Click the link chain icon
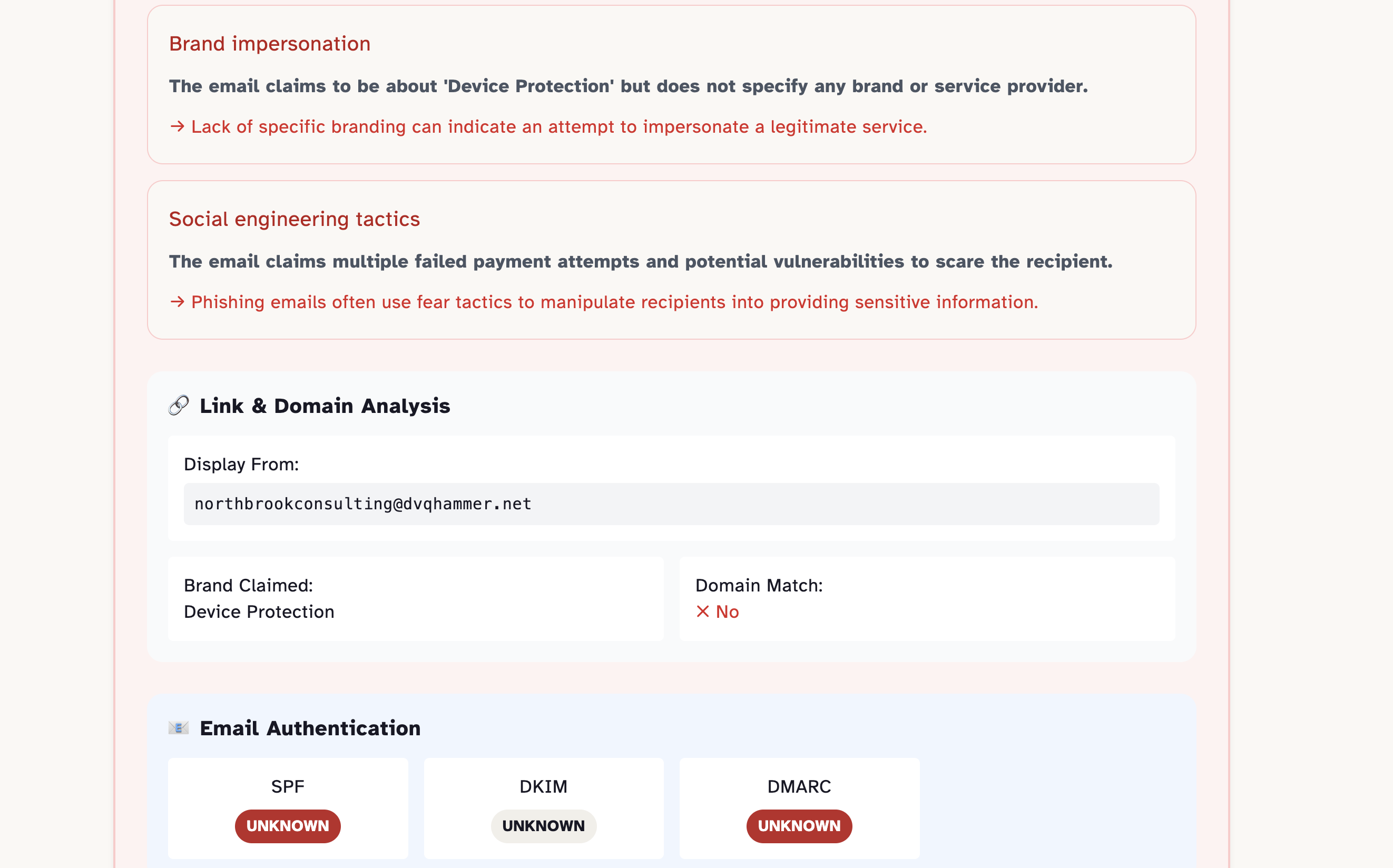The image size is (1393, 868). click(x=179, y=406)
